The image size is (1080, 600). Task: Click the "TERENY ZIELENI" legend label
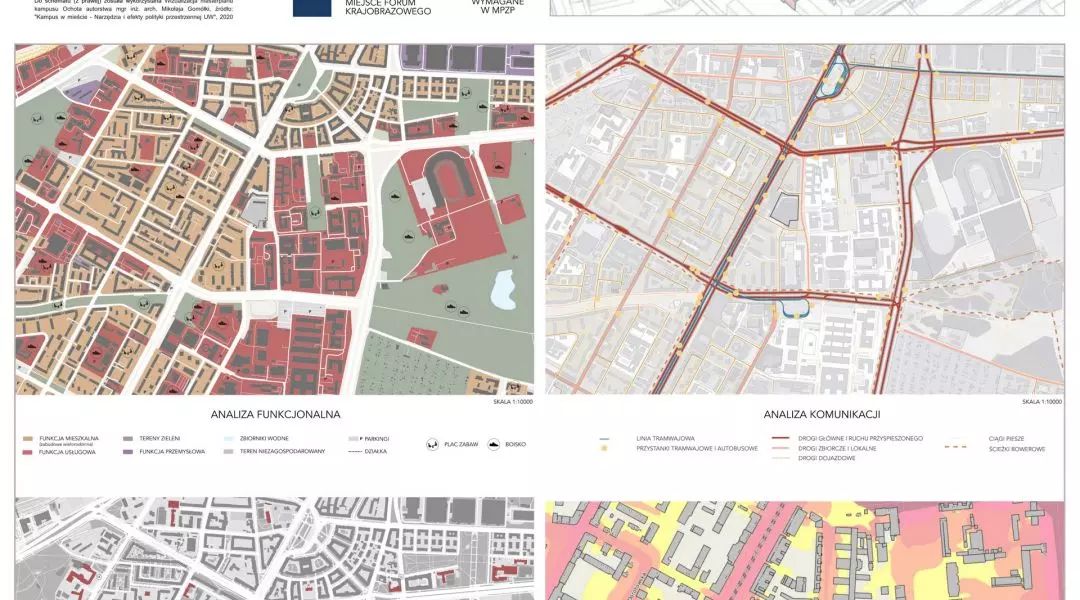coord(160,439)
